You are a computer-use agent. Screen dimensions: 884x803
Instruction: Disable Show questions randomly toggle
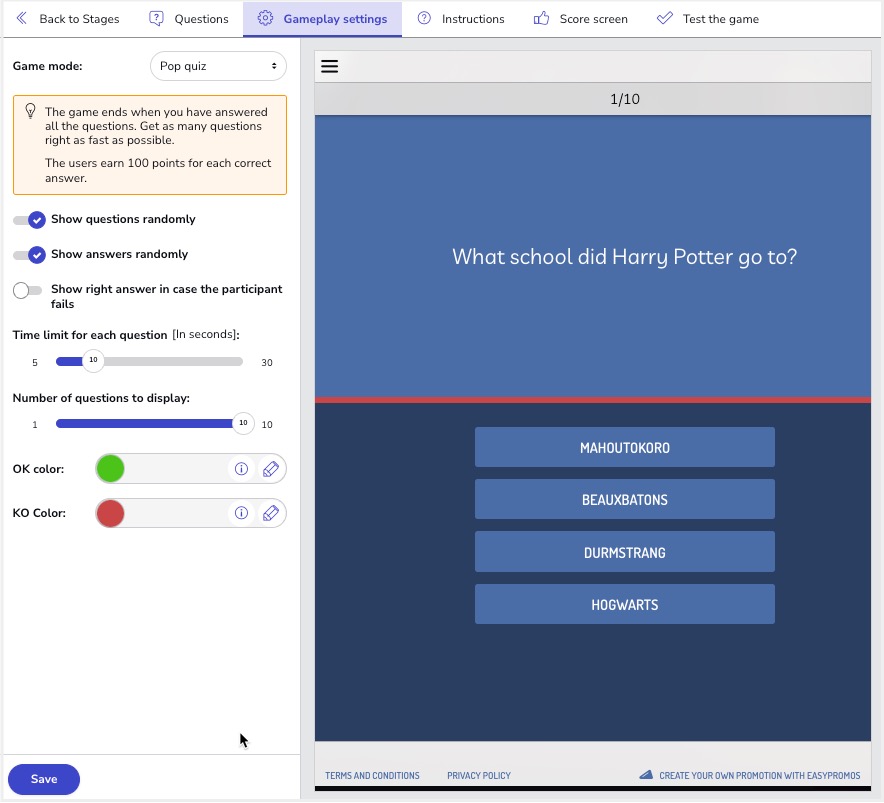point(29,220)
